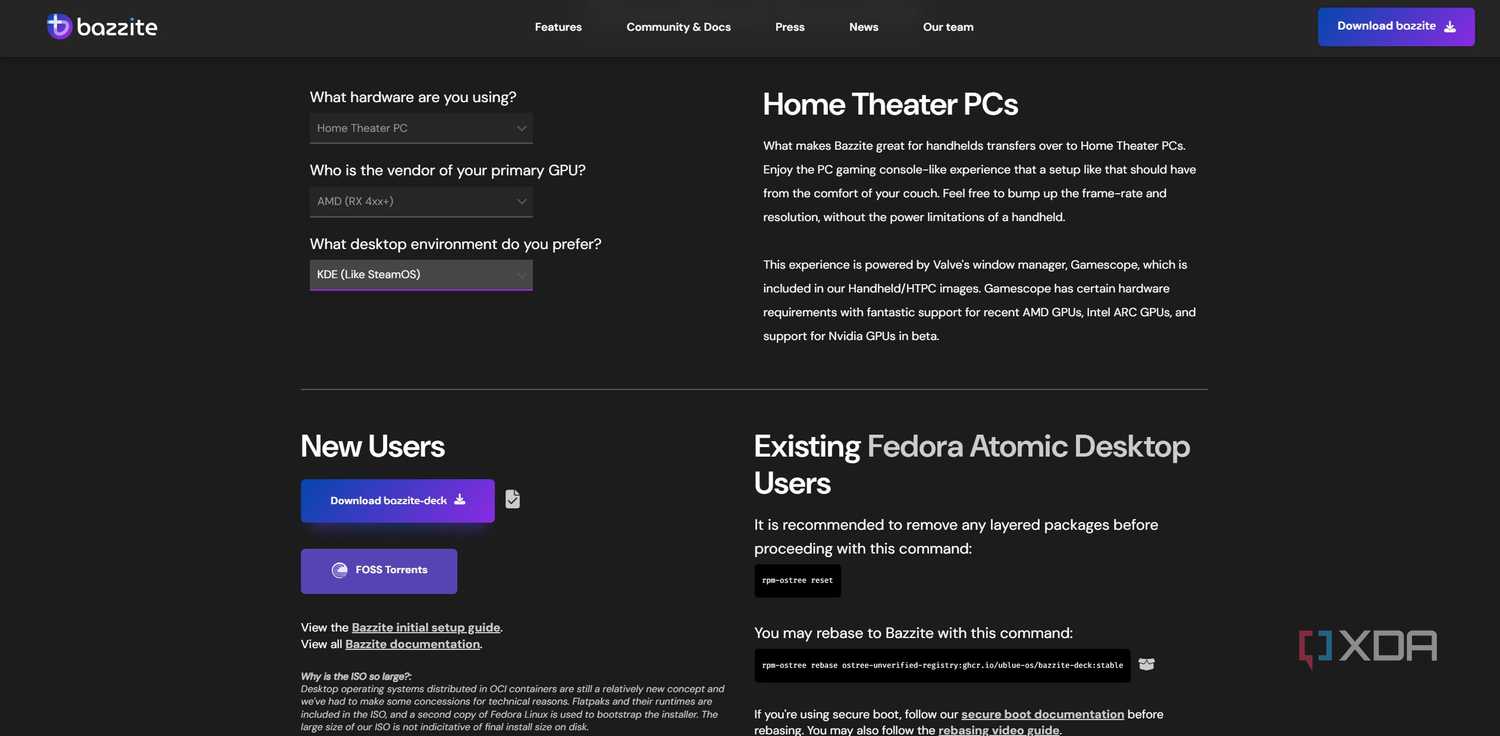
Task: Click the "What hardware are you using?" label
Action: pos(413,97)
